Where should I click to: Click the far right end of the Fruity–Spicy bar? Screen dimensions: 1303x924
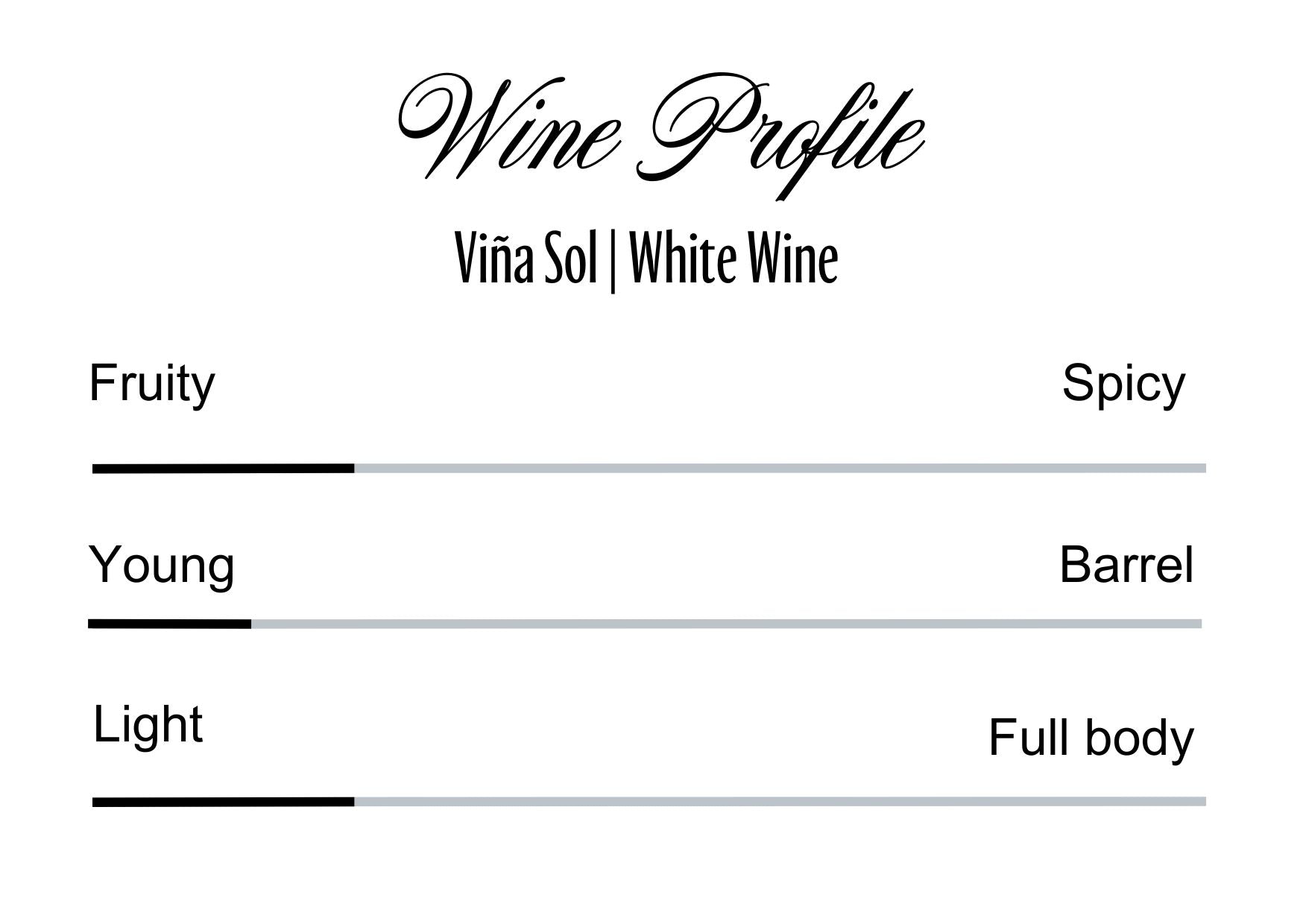(1202, 469)
